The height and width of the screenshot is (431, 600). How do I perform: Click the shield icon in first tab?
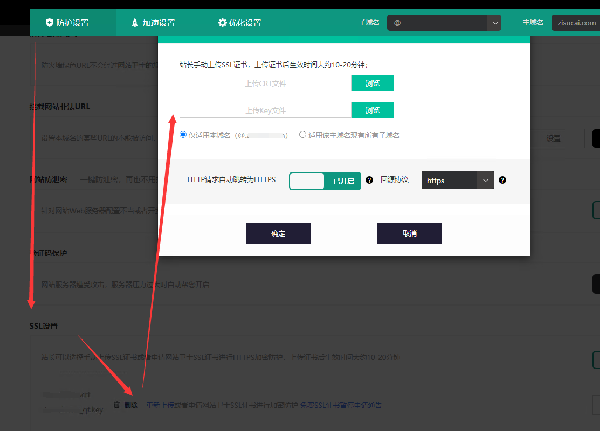[x=49, y=23]
